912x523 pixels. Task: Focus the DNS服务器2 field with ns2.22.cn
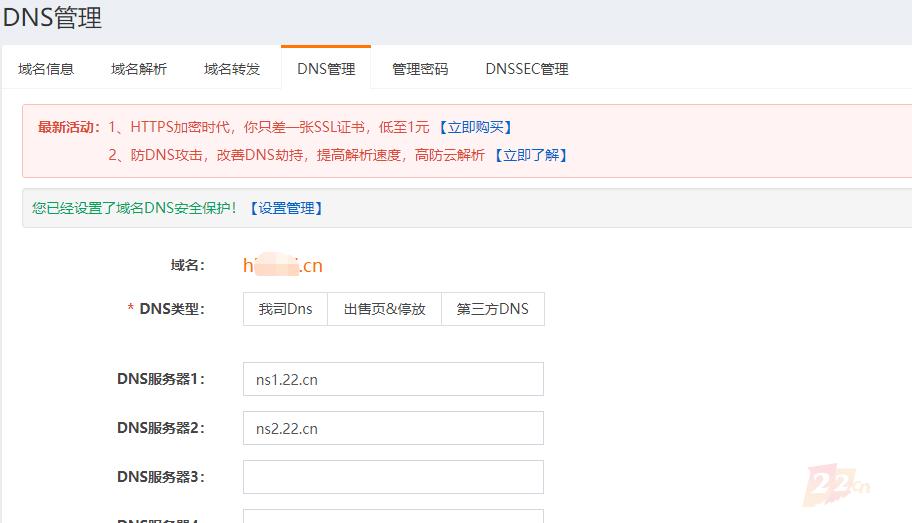pyautogui.click(x=393, y=428)
